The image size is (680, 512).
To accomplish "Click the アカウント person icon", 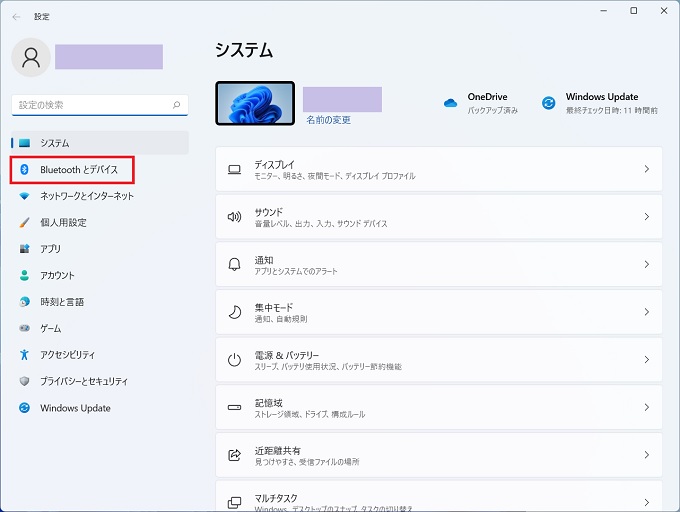I will coord(24,275).
